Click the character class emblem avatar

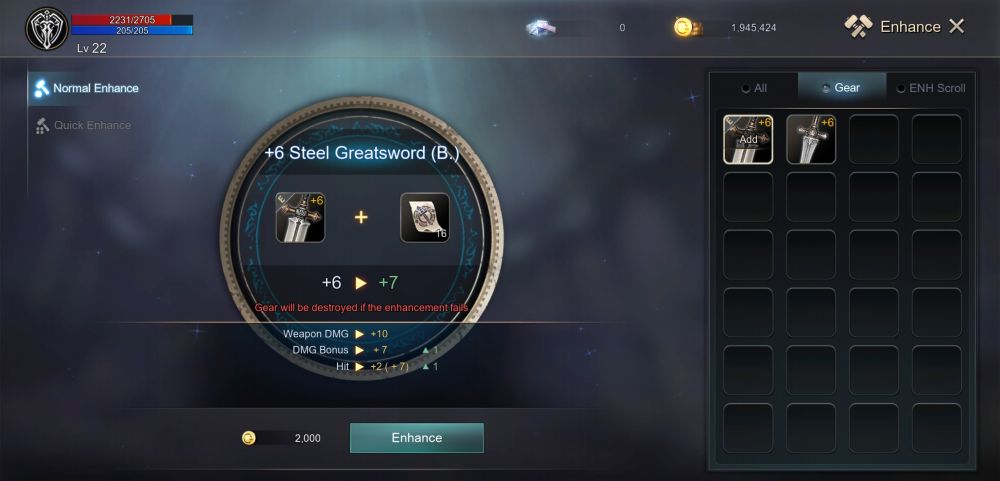point(47,29)
